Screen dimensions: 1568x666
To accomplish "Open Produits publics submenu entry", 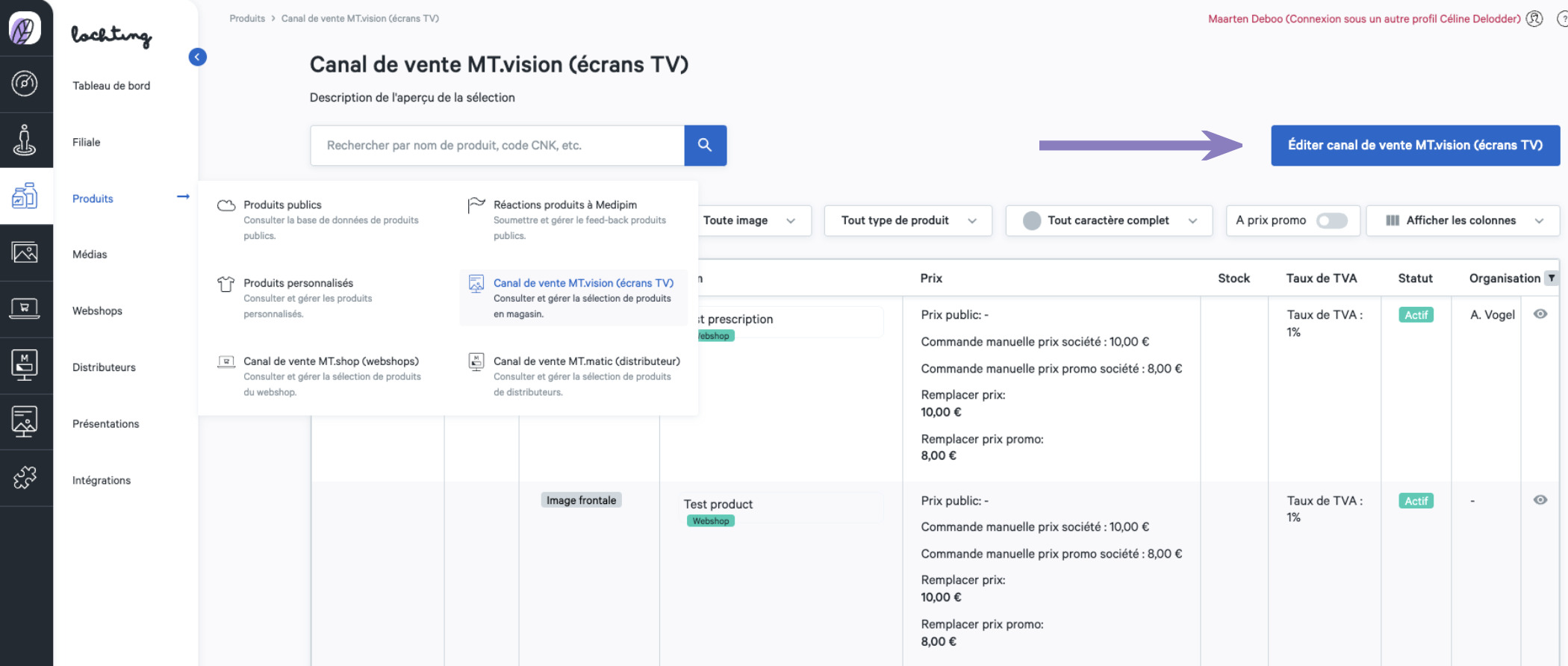I will click(324, 220).
